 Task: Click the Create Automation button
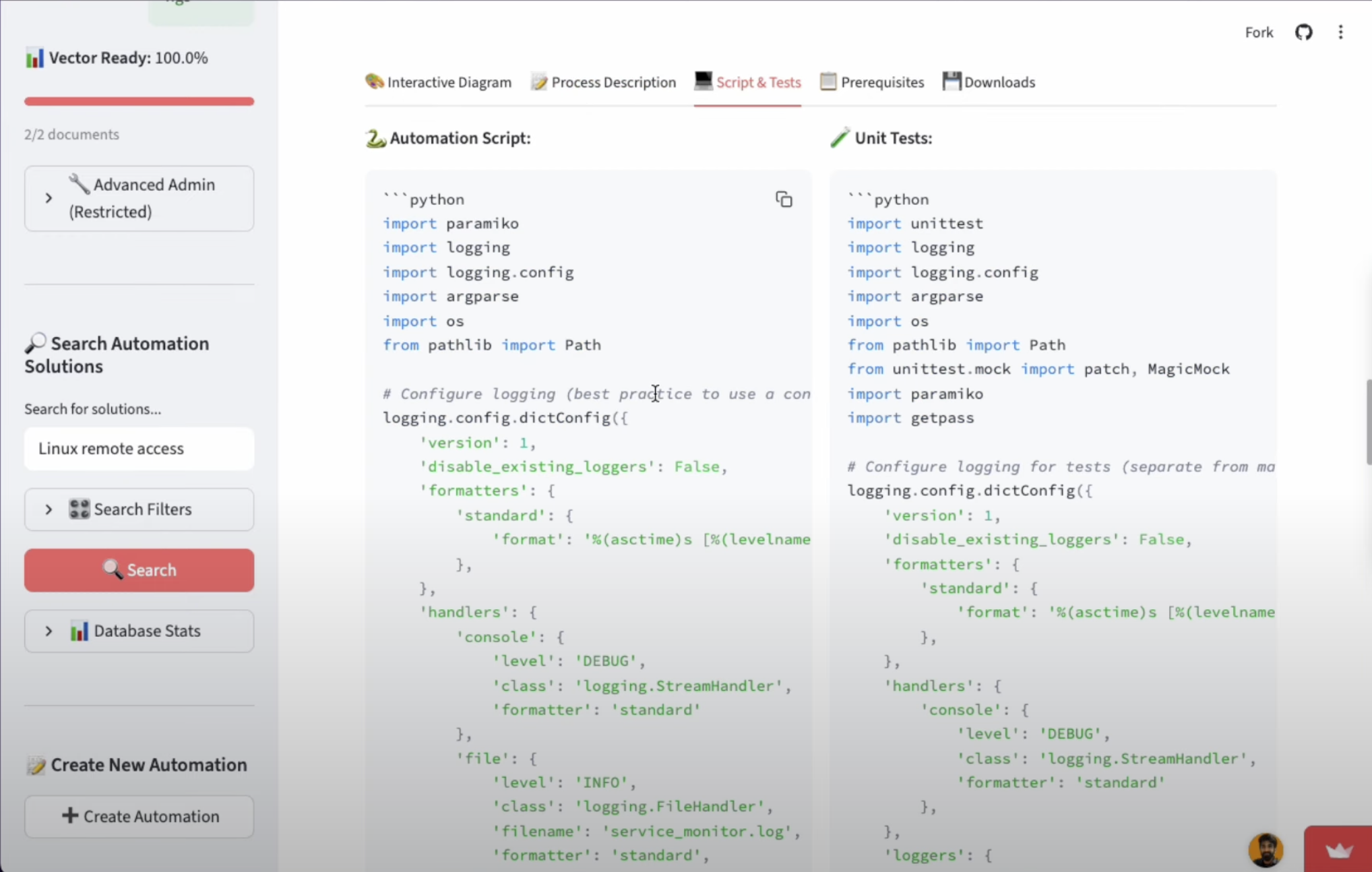139,816
